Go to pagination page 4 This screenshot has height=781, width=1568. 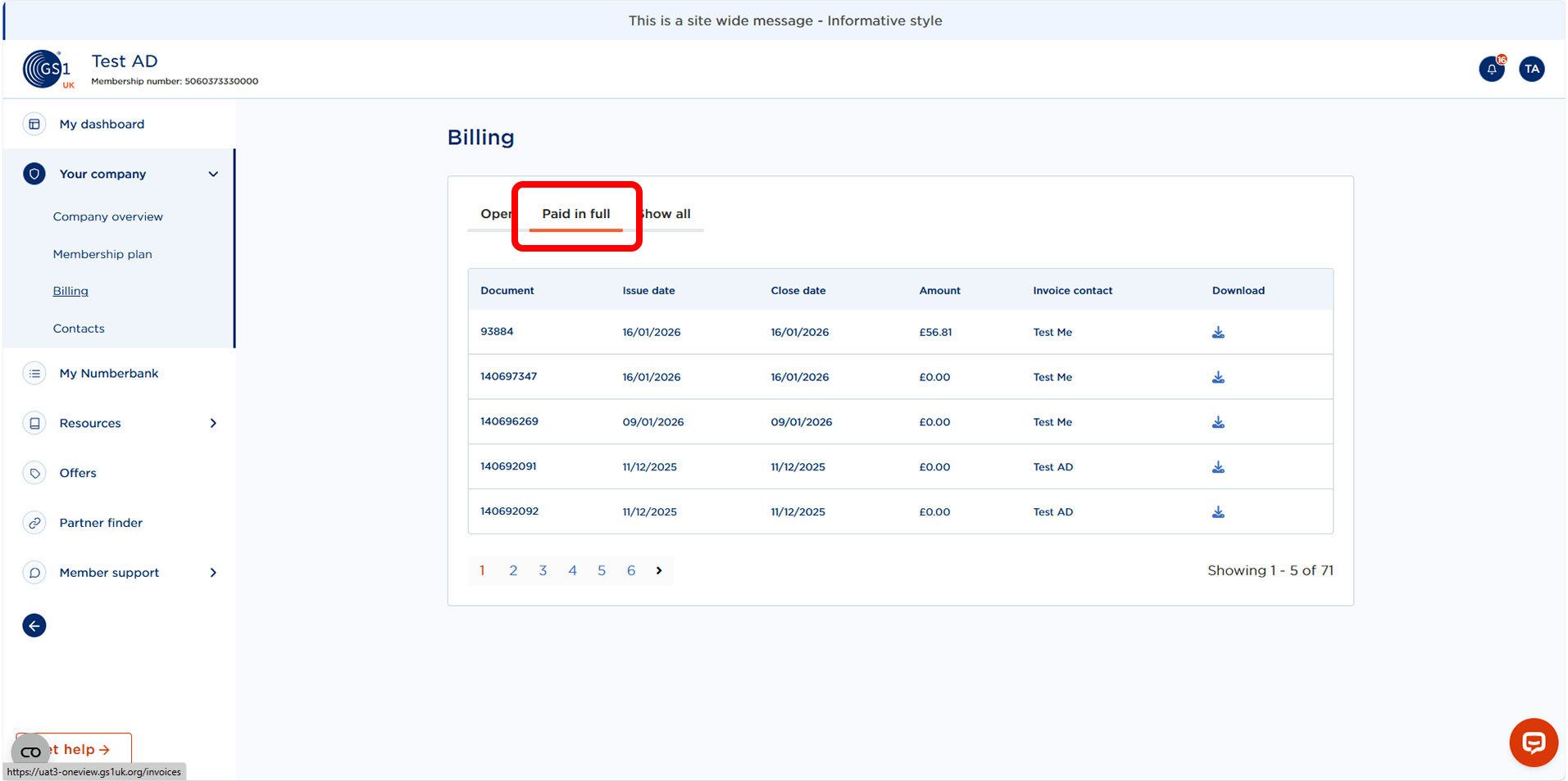[x=572, y=570]
